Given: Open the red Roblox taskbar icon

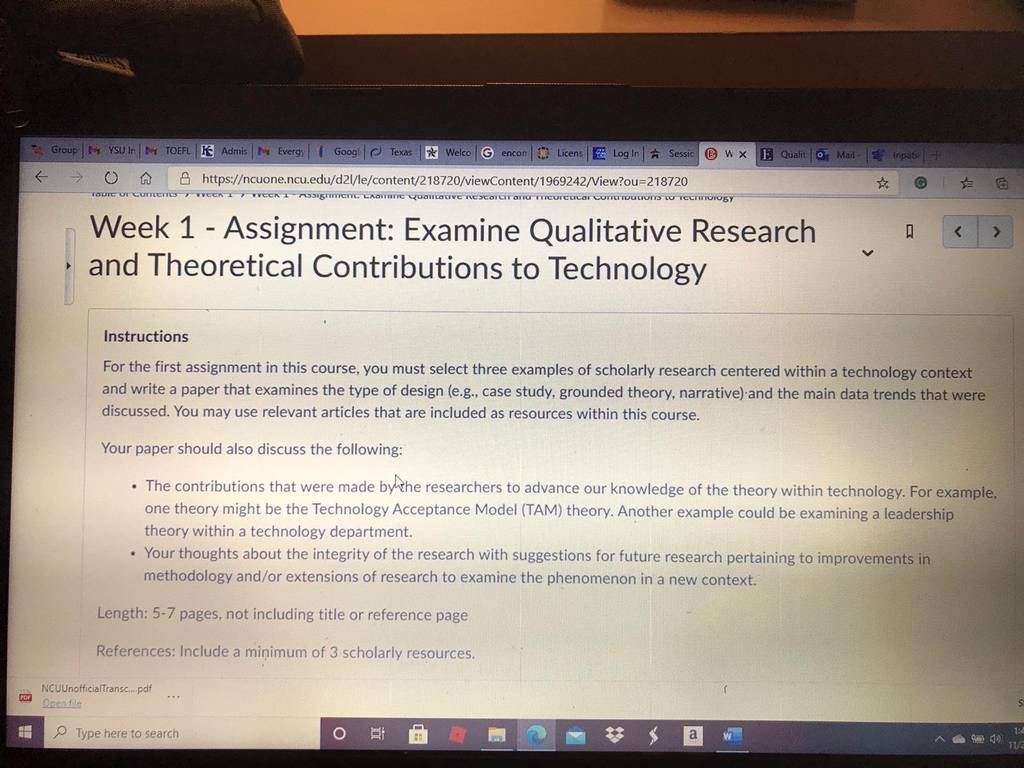Looking at the screenshot, I should pos(457,735).
